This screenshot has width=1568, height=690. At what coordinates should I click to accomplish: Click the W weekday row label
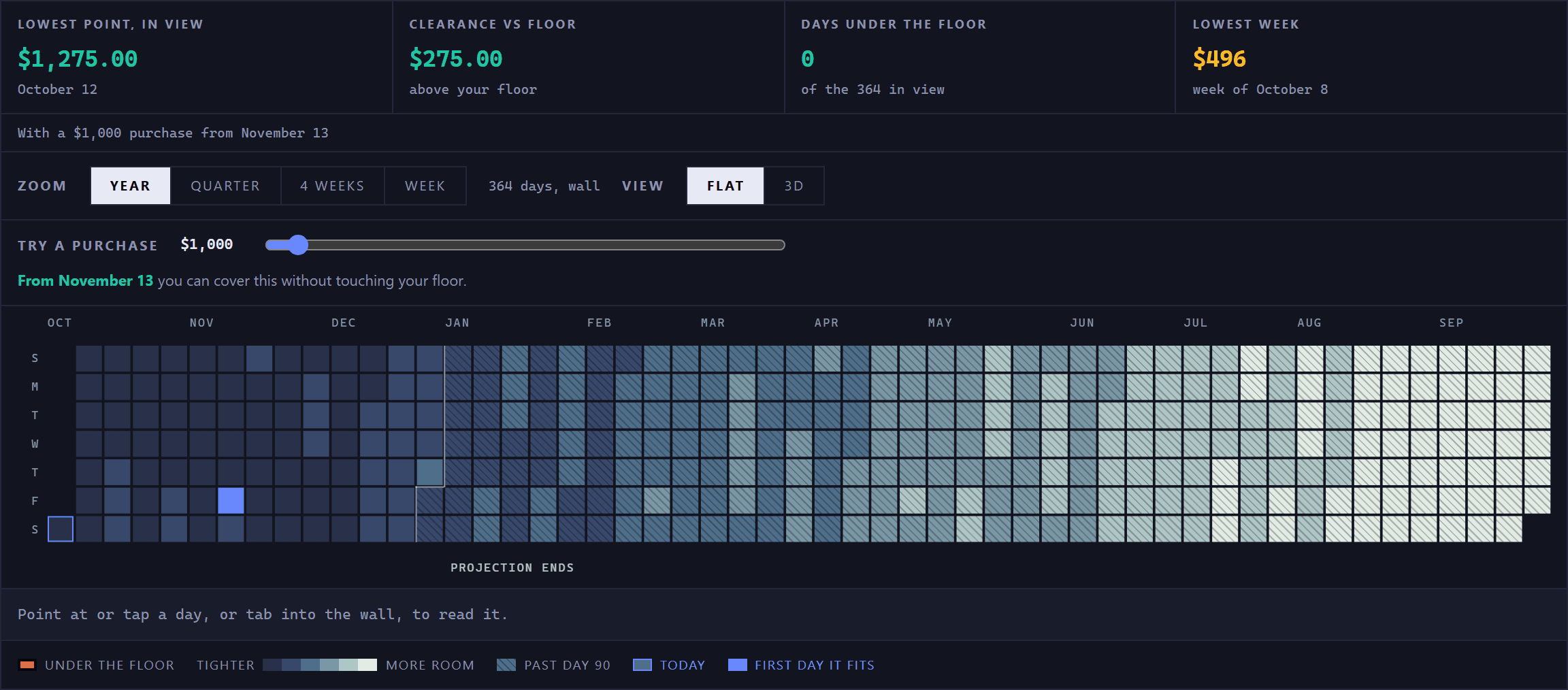pyautogui.click(x=35, y=444)
